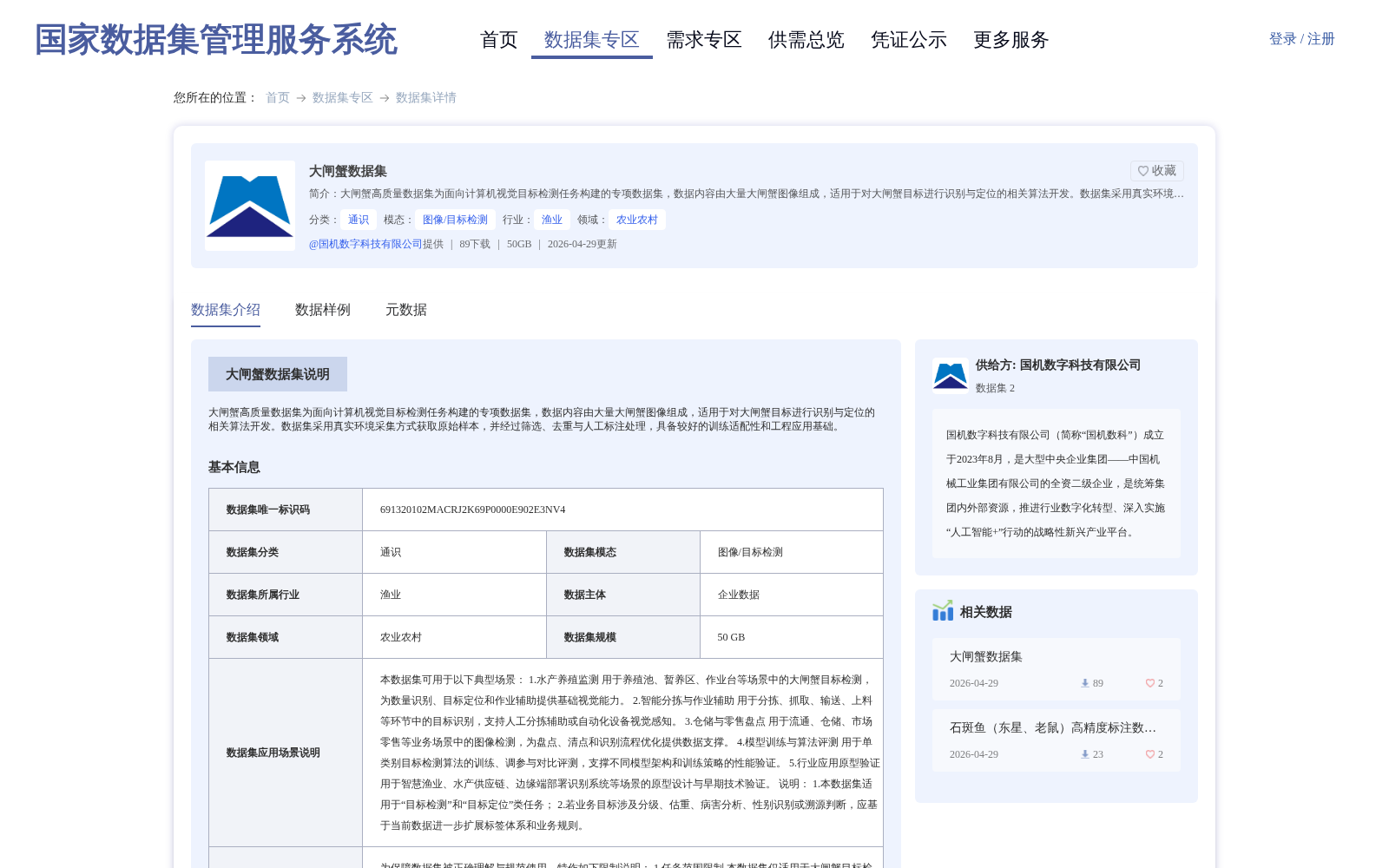
Task: Click the 国家数据集管理服务系统 site title
Action: click(x=216, y=40)
